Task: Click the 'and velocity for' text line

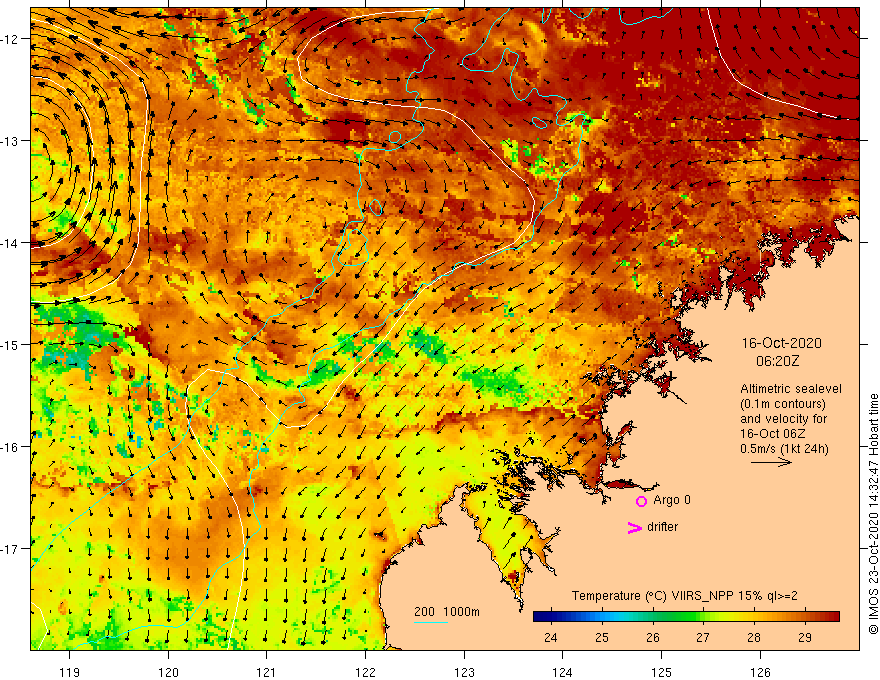Action: point(783,419)
